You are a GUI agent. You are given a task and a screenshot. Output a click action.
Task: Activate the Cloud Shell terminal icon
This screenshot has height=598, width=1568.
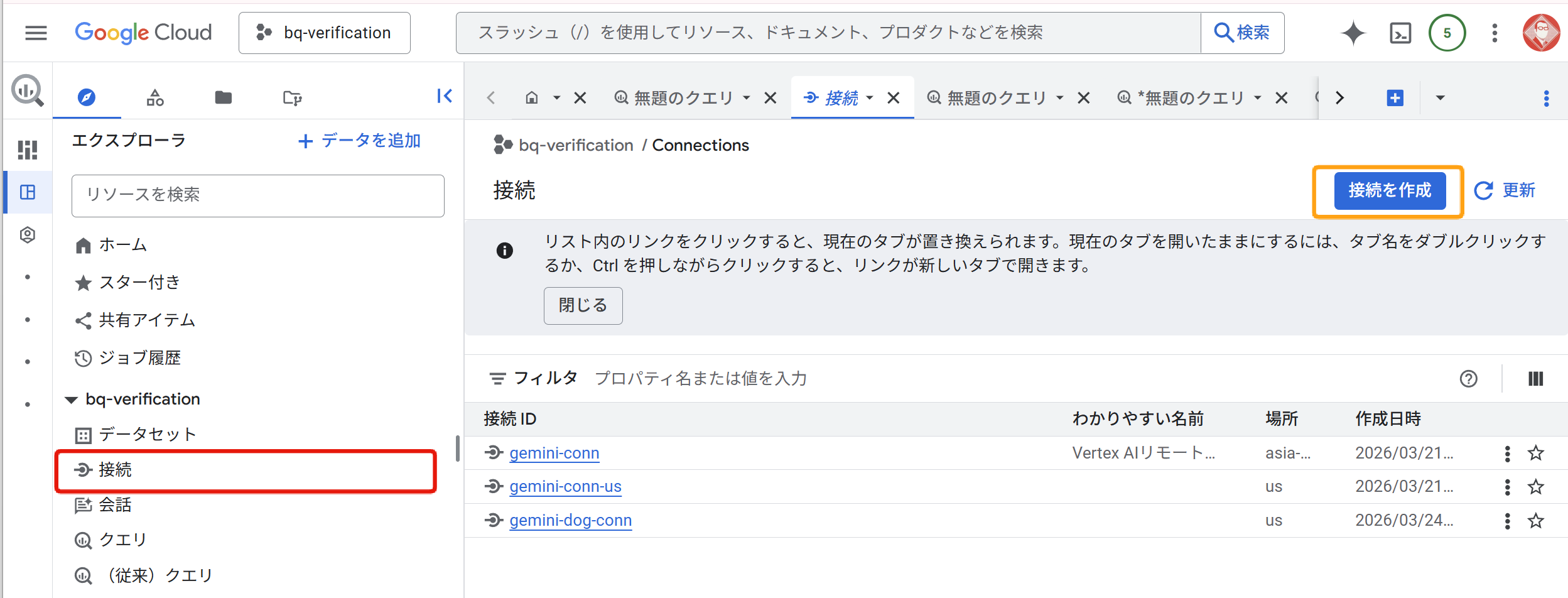1400,33
